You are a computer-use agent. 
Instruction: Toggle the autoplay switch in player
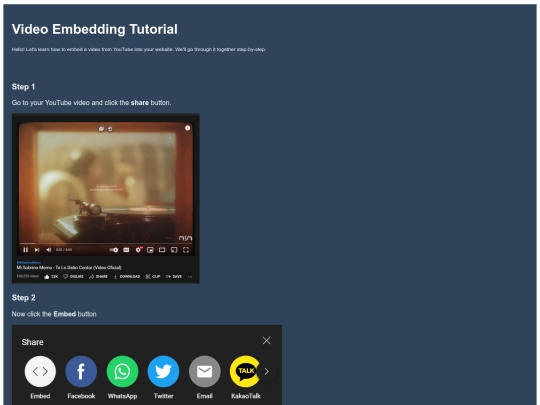(x=114, y=250)
